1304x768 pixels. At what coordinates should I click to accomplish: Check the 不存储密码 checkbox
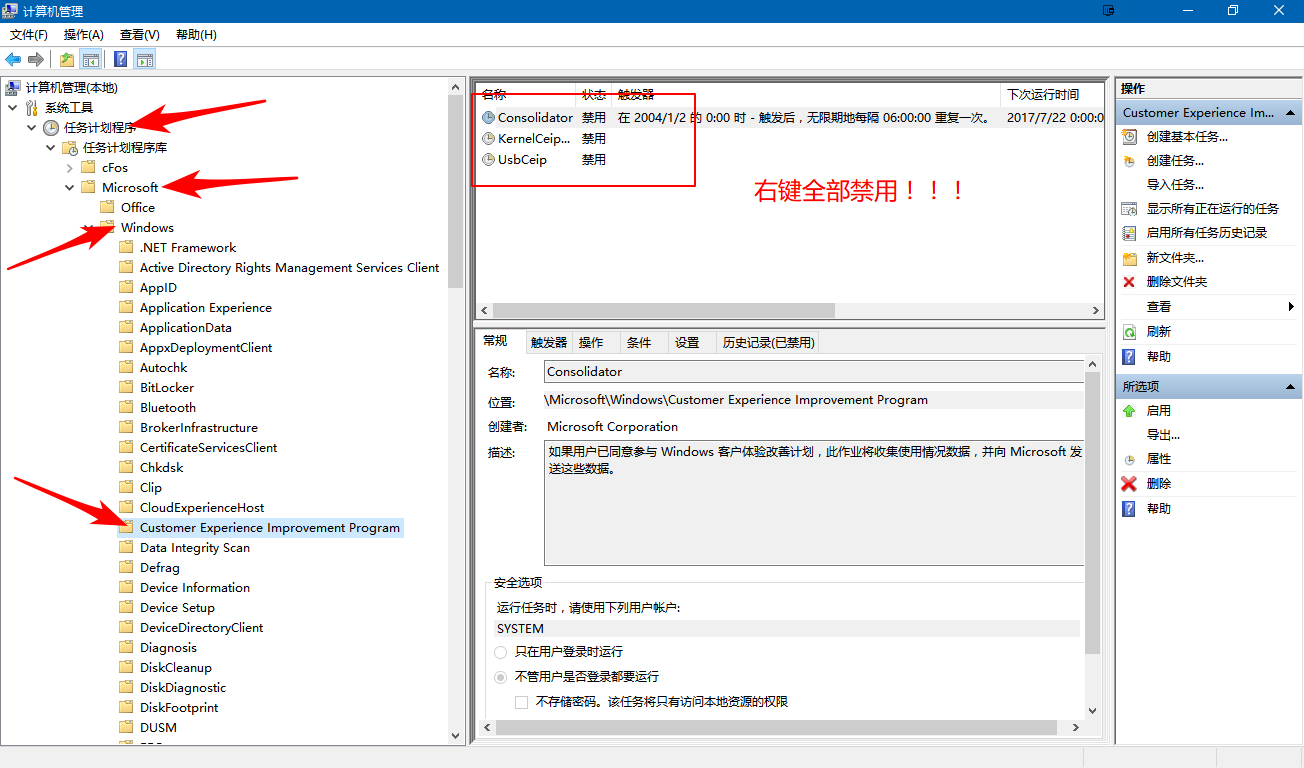click(x=521, y=702)
